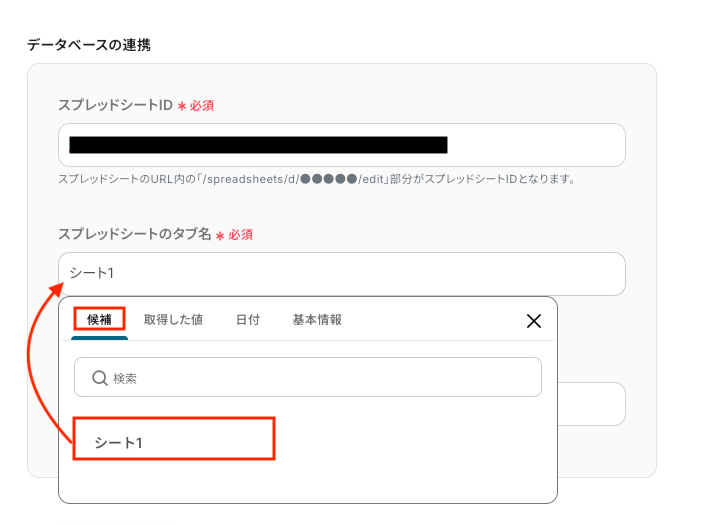Open the 日付 tab

click(248, 320)
